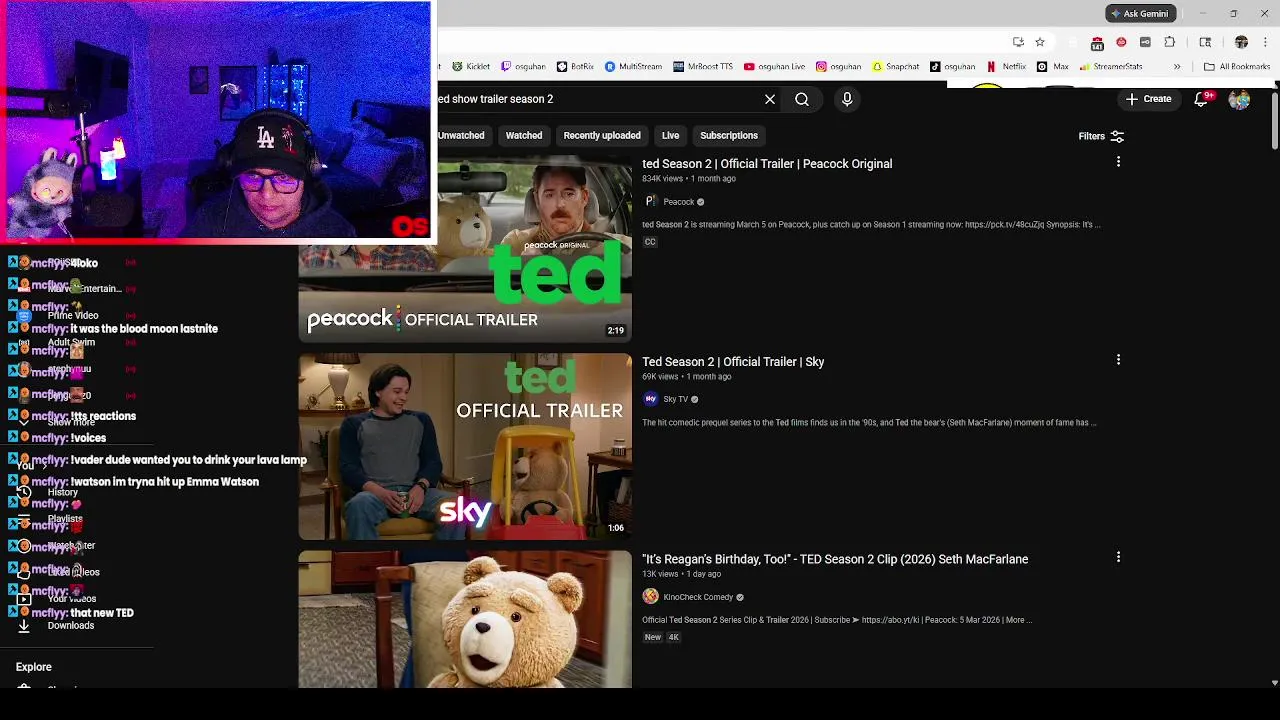Click the calendar extension icon with badge
1280x720 pixels.
click(1097, 42)
